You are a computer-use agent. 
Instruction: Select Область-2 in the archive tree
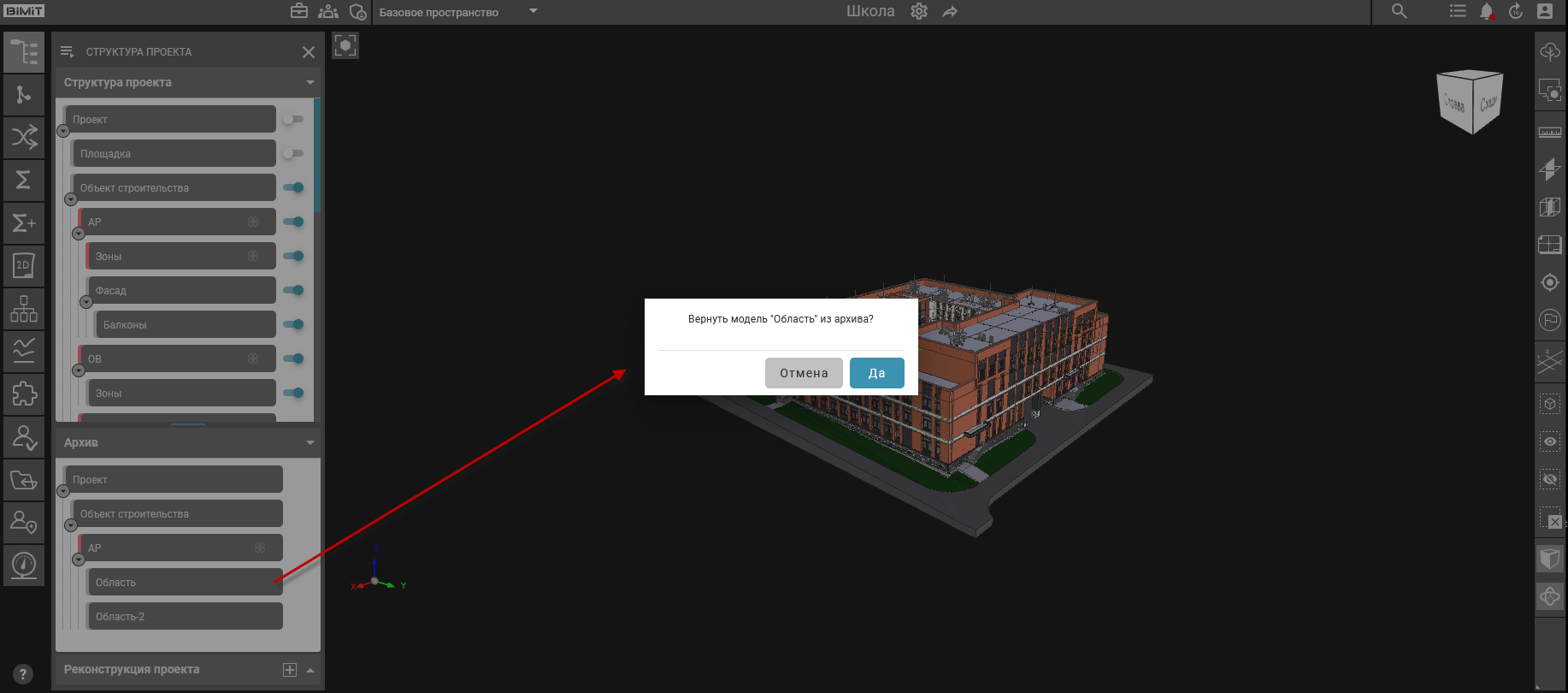tap(185, 617)
